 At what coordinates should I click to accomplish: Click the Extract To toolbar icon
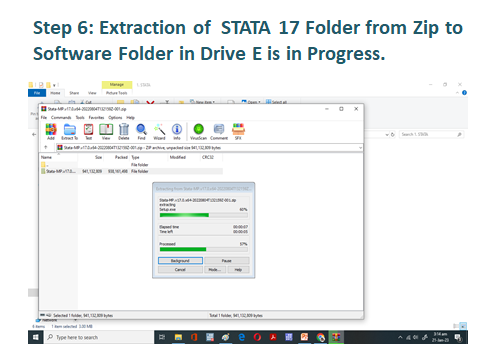(x=69, y=131)
